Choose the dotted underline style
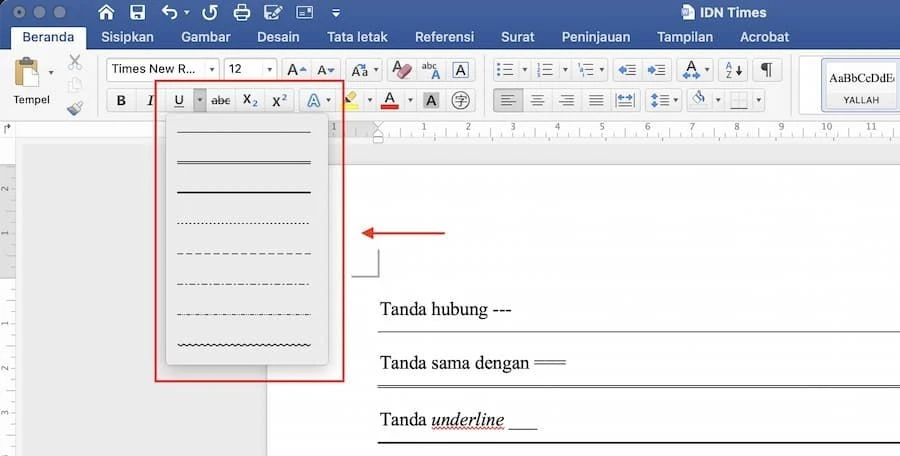 click(x=244, y=223)
